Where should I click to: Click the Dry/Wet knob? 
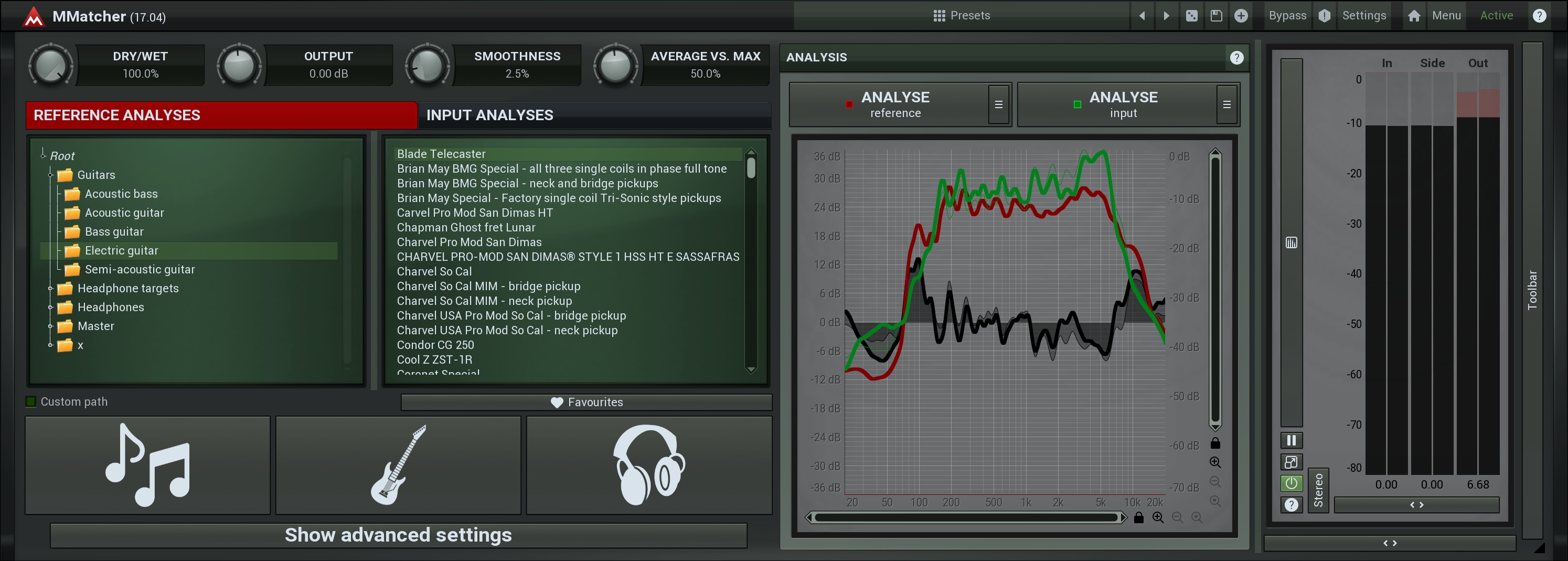[x=50, y=65]
